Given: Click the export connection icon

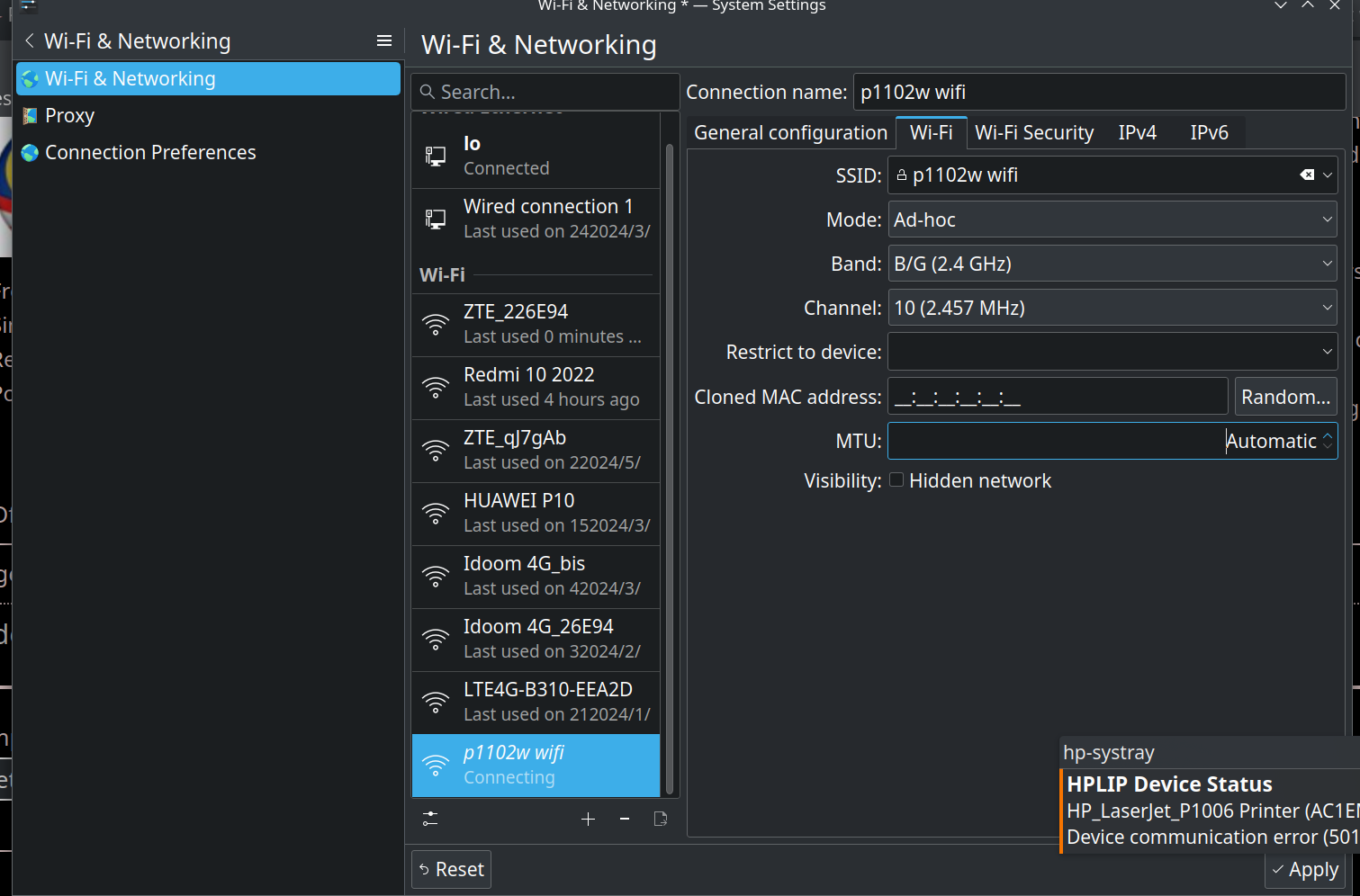Looking at the screenshot, I should tap(661, 819).
